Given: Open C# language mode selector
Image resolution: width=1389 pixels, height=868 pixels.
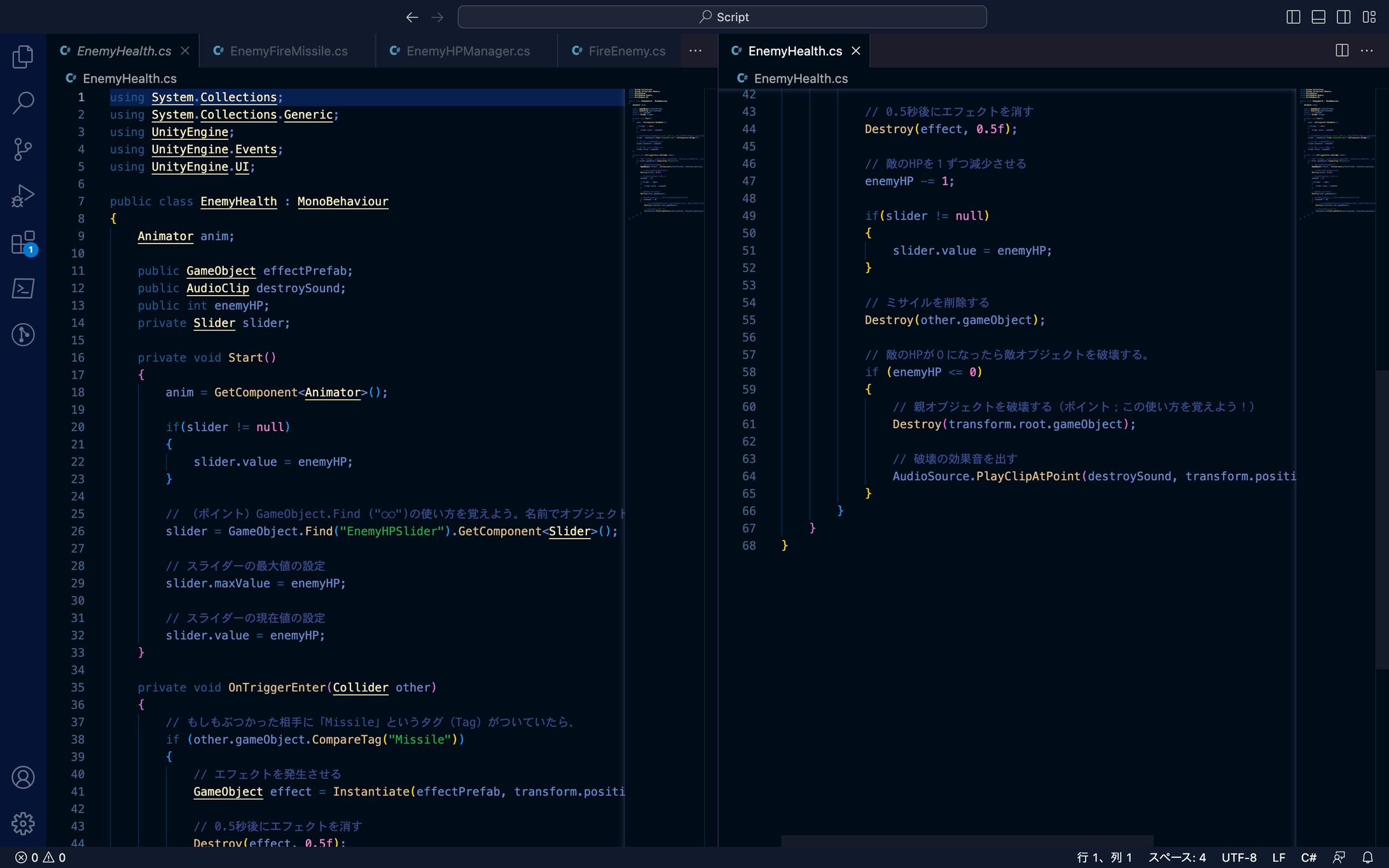Looking at the screenshot, I should tap(1308, 857).
